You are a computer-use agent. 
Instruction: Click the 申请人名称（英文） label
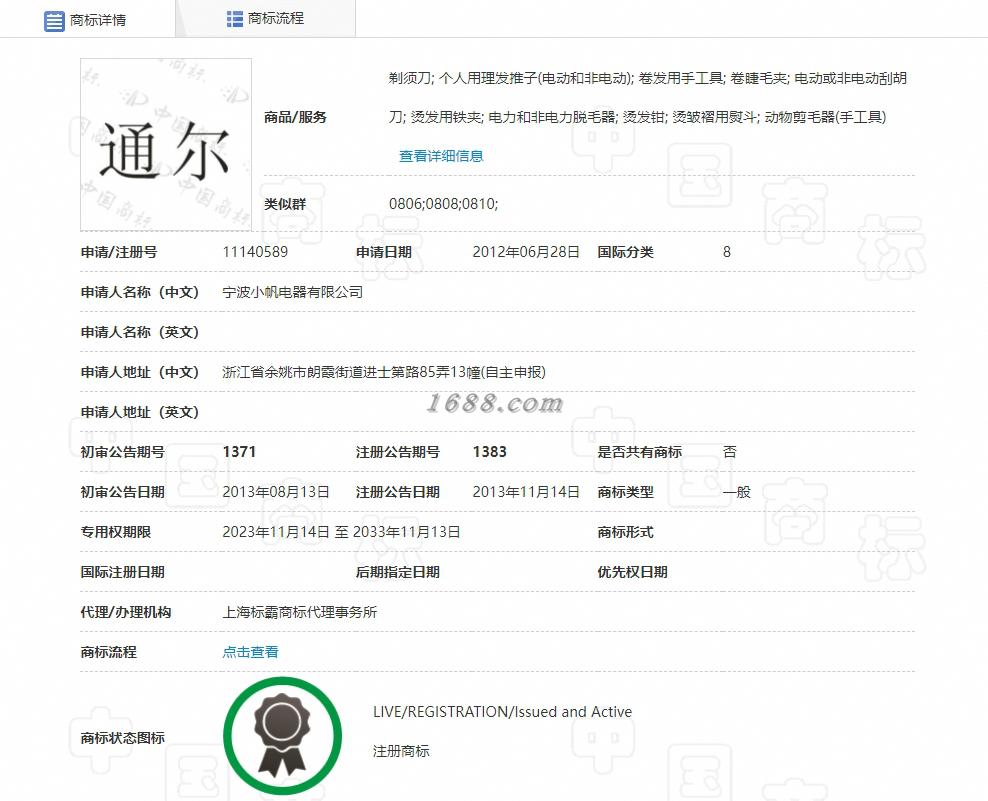[140, 332]
